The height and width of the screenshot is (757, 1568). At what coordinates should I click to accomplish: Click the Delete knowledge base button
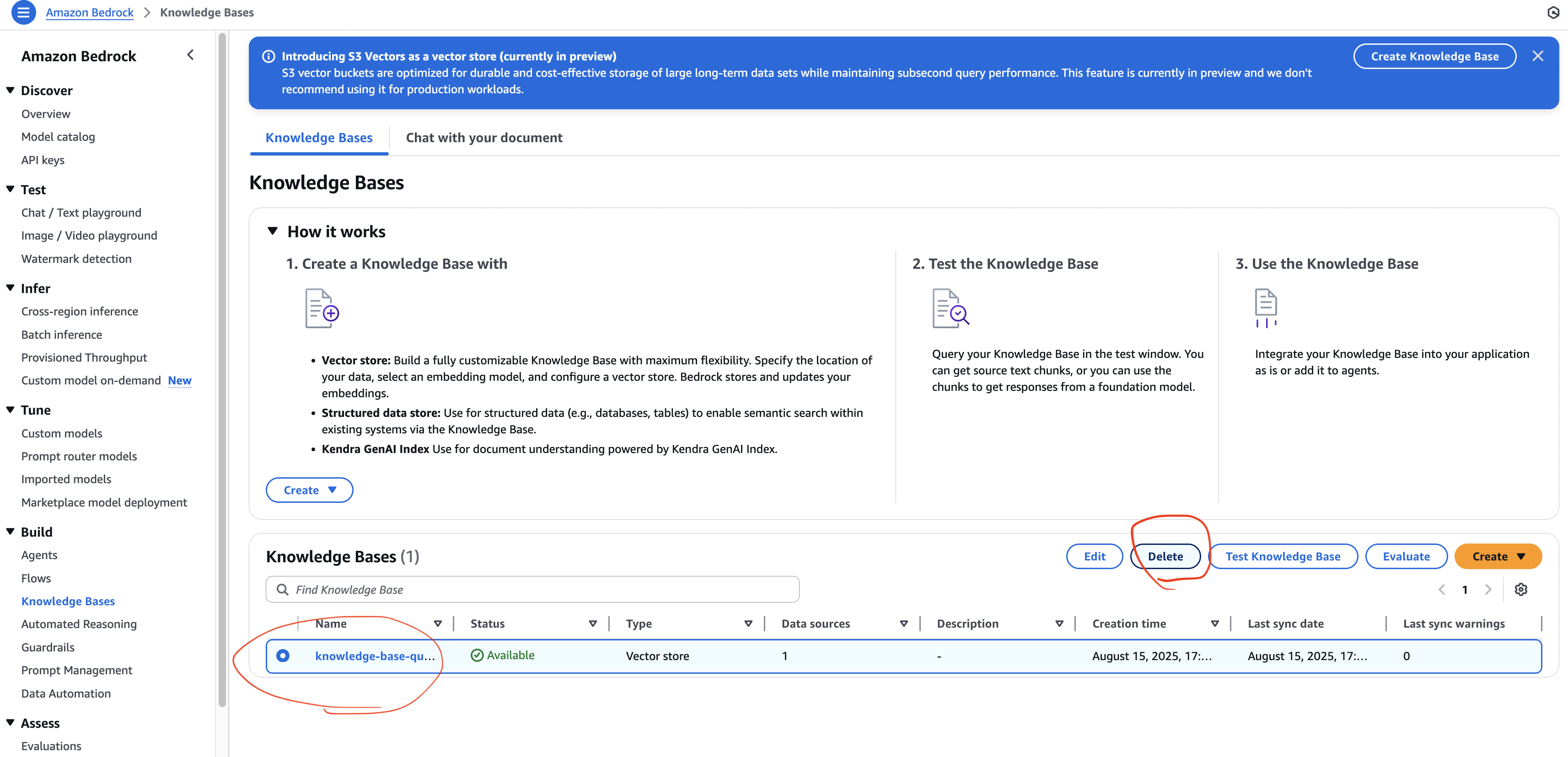click(x=1165, y=556)
